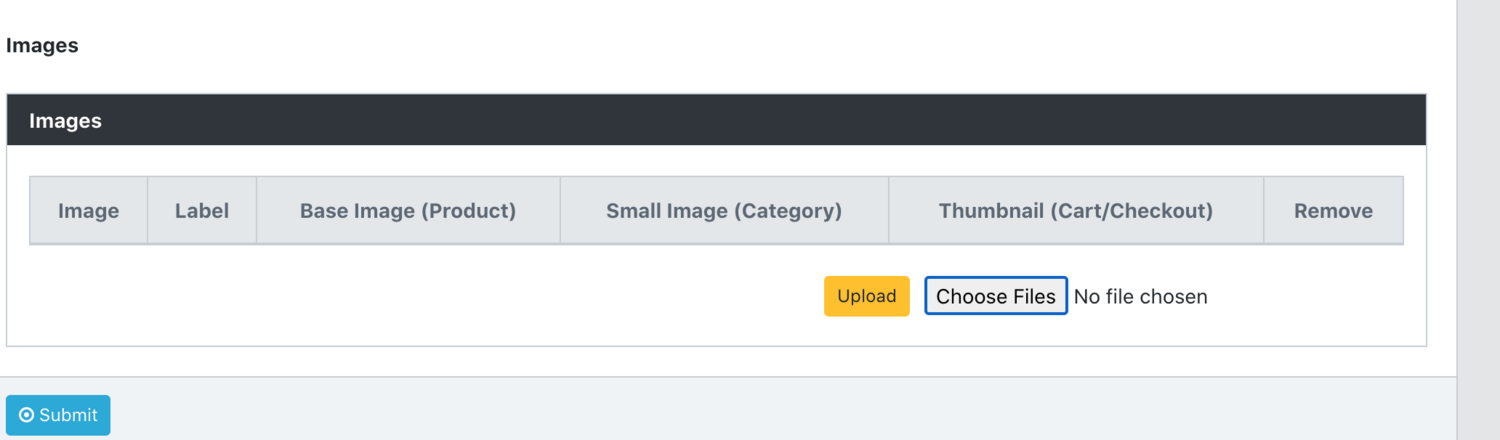
Task: Submit the product form
Action: click(x=58, y=415)
